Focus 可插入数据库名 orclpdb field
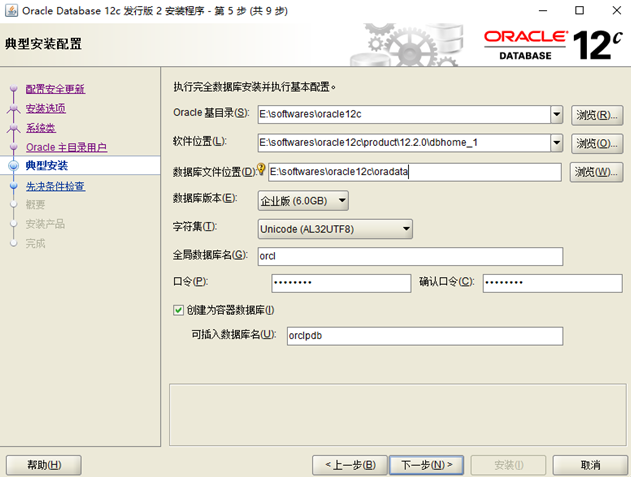 pos(425,336)
